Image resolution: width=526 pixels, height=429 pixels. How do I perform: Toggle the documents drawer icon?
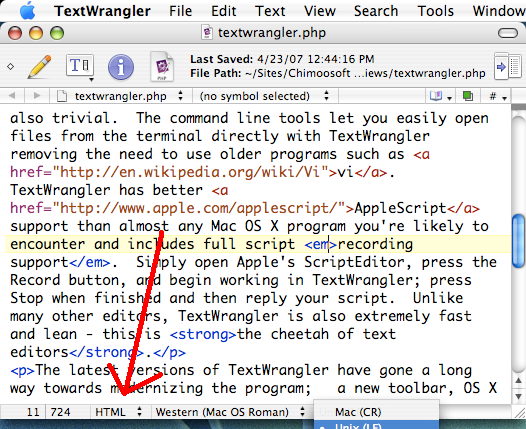(508, 66)
